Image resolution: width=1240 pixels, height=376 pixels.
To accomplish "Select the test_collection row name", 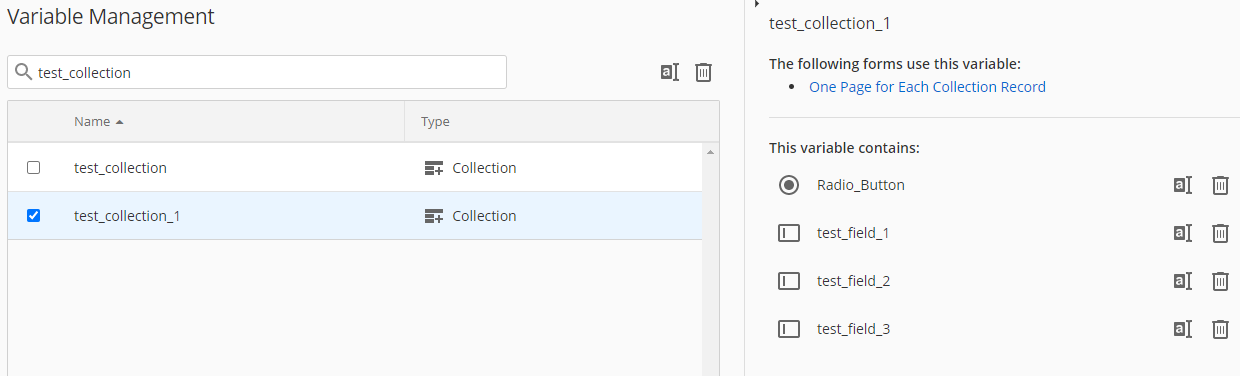I will (x=120, y=168).
